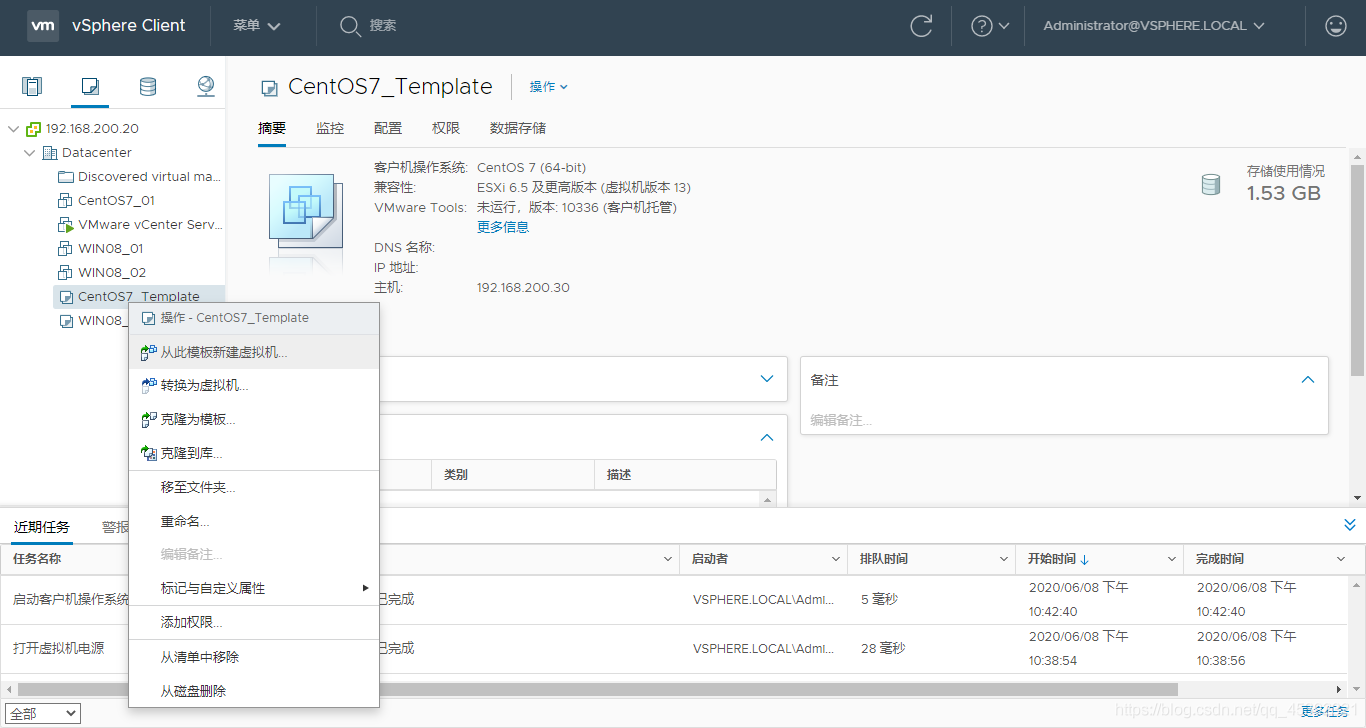Open the 排队时间 column filter arrow

coord(1004,559)
